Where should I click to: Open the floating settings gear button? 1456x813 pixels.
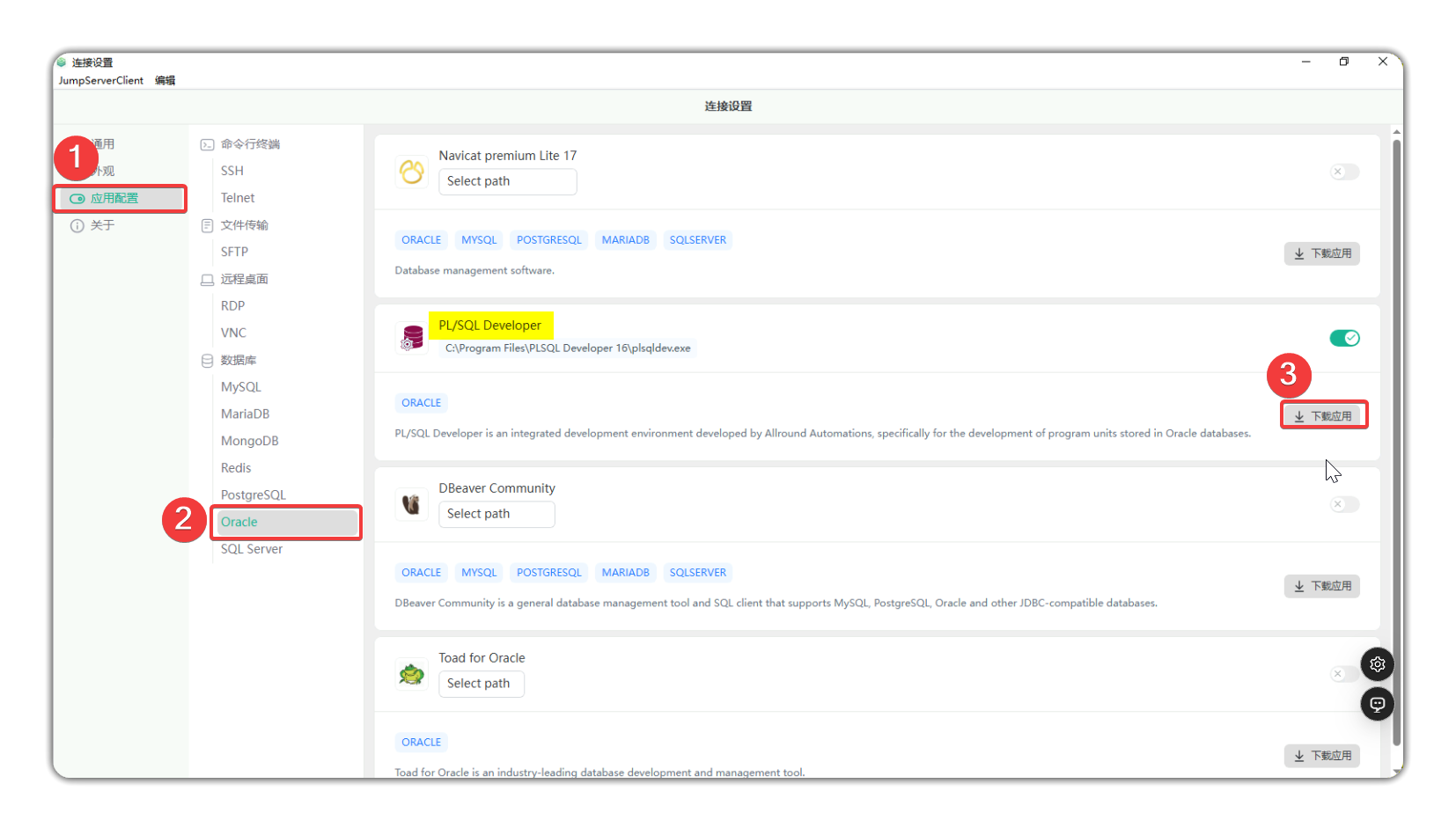tap(1377, 664)
